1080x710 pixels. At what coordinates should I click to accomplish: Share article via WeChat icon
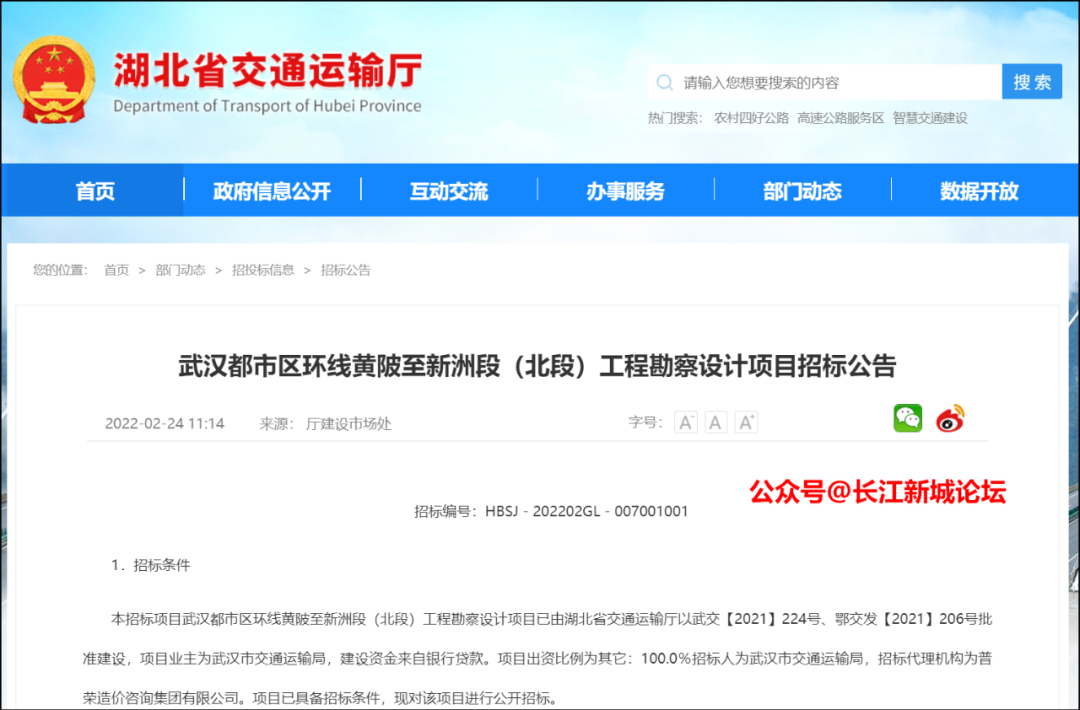tap(908, 419)
